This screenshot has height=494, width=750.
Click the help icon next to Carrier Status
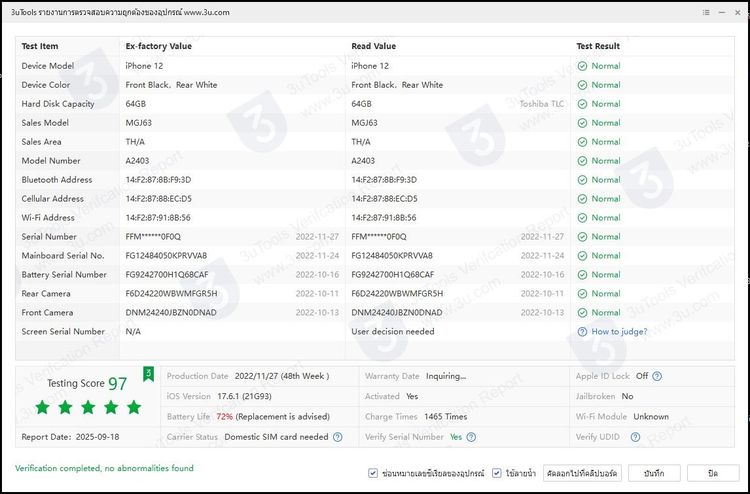pyautogui.click(x=338, y=437)
